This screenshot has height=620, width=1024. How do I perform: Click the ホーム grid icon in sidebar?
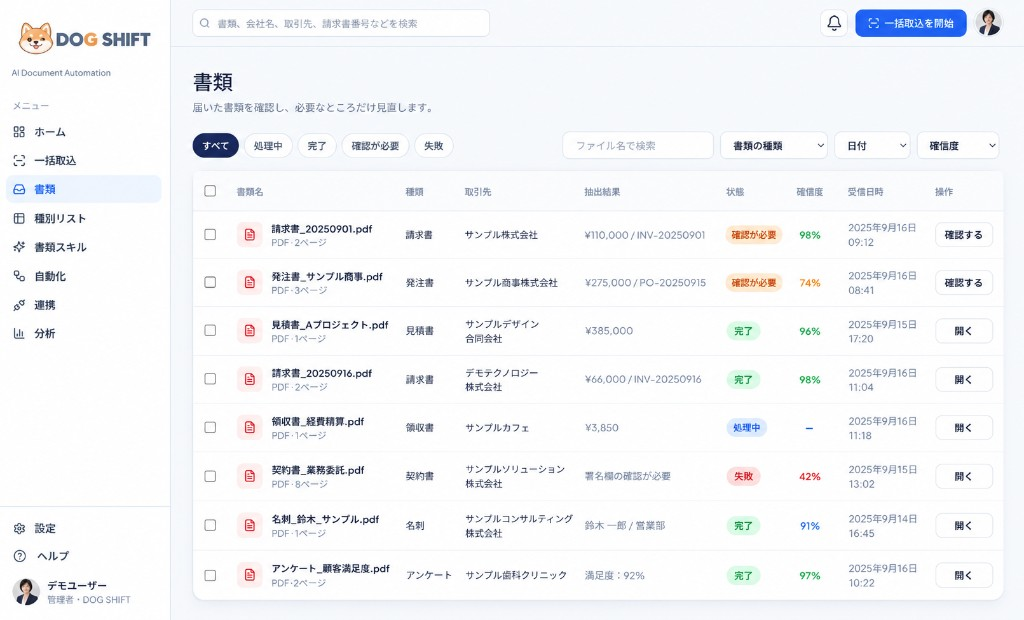pyautogui.click(x=19, y=132)
